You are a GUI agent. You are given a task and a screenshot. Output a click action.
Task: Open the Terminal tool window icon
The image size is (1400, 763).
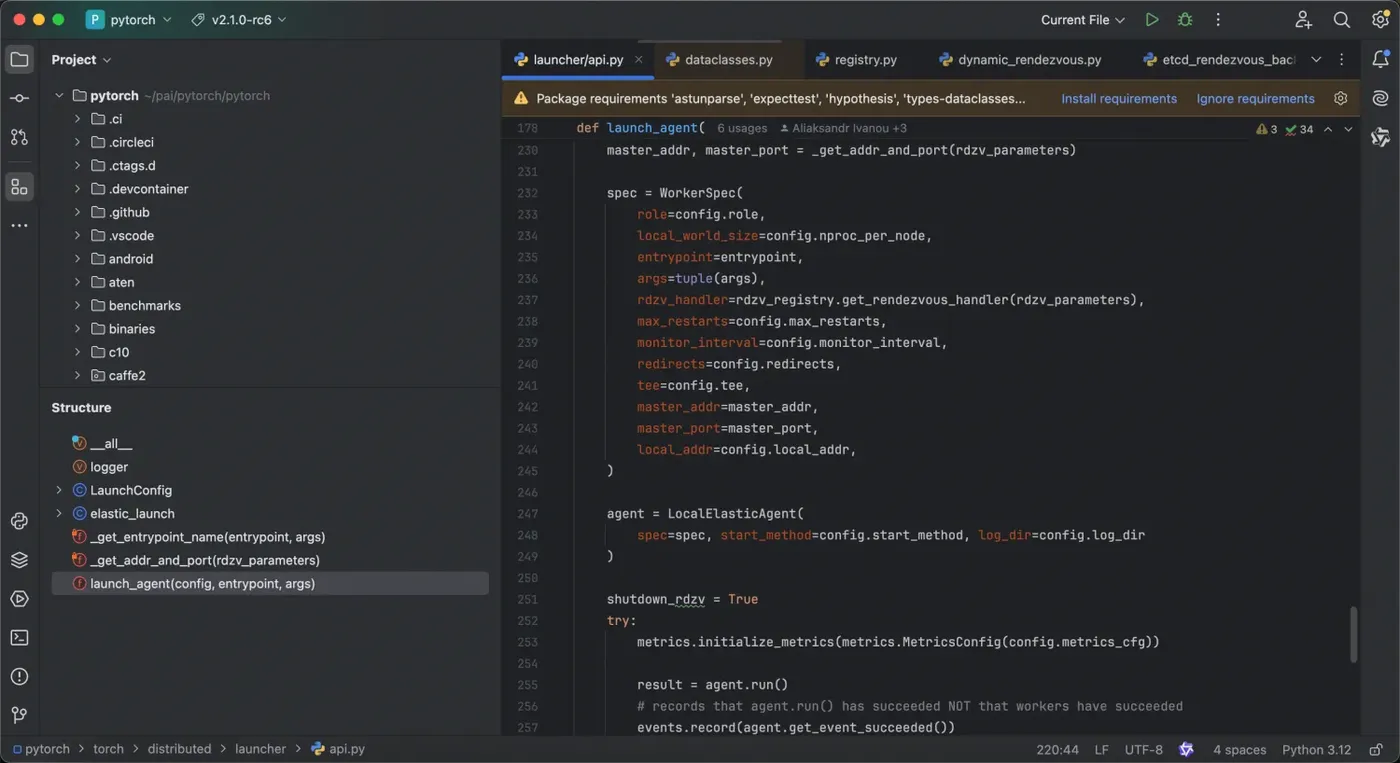(19, 638)
